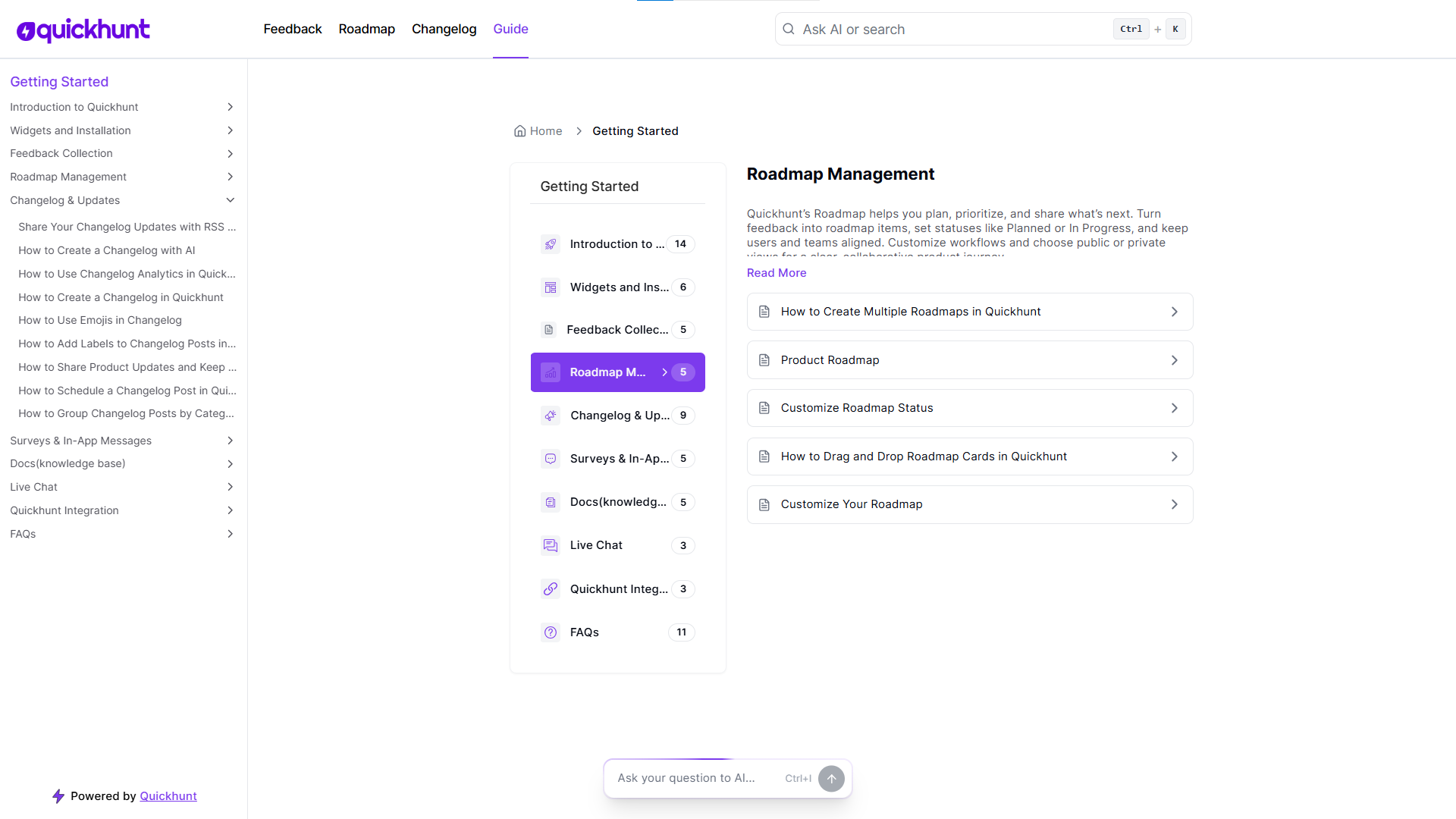Viewport: 1456px width, 819px height.
Task: Select the Introduction to ... category with 14
Action: click(x=618, y=244)
